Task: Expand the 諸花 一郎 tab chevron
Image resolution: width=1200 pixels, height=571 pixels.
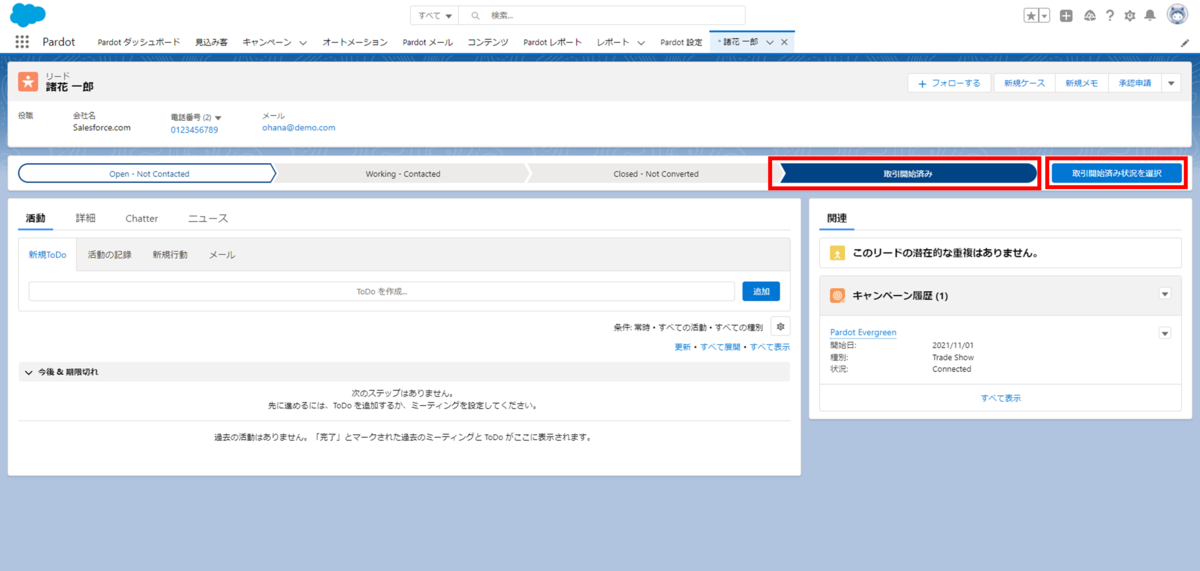Action: point(770,42)
